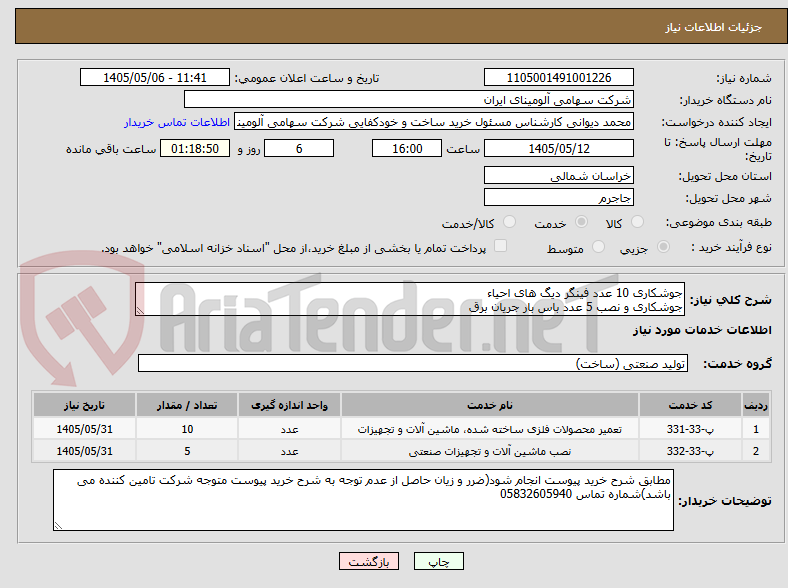Click the جزئیات اطلاعات نیاز page header
The image size is (788, 588).
[714, 27]
